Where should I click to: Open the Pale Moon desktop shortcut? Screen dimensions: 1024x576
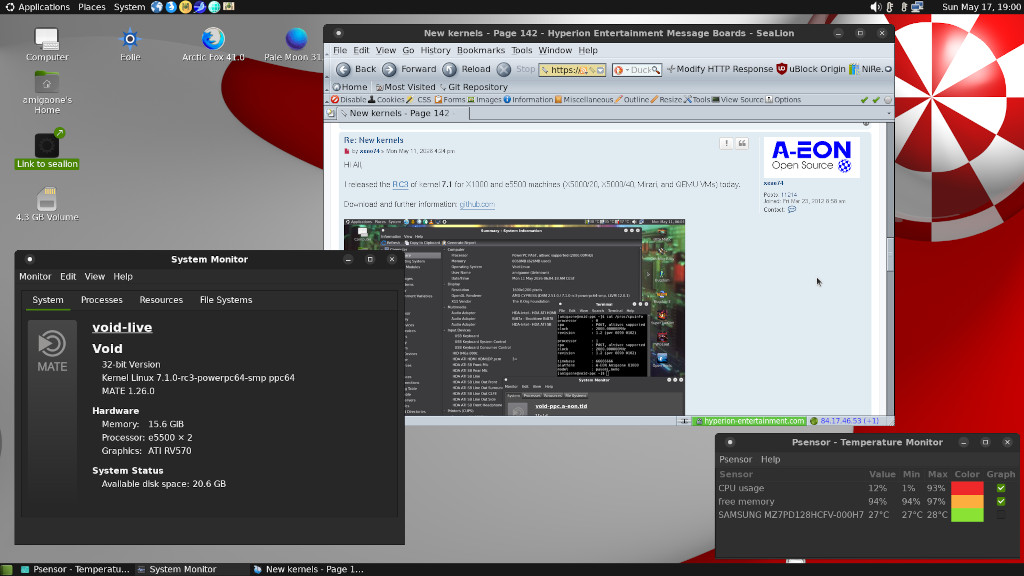point(294,44)
